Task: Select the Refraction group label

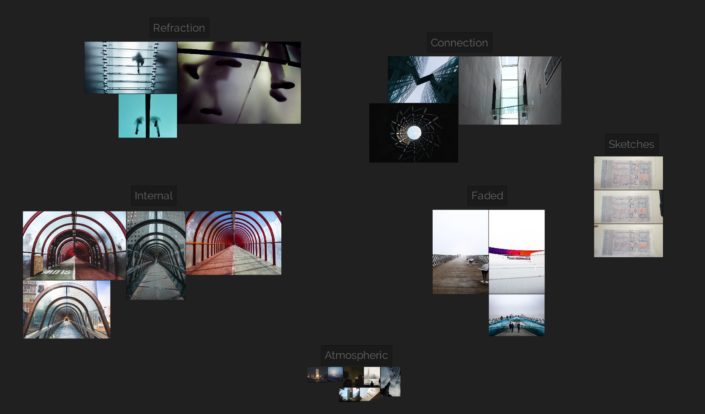Action: point(179,28)
